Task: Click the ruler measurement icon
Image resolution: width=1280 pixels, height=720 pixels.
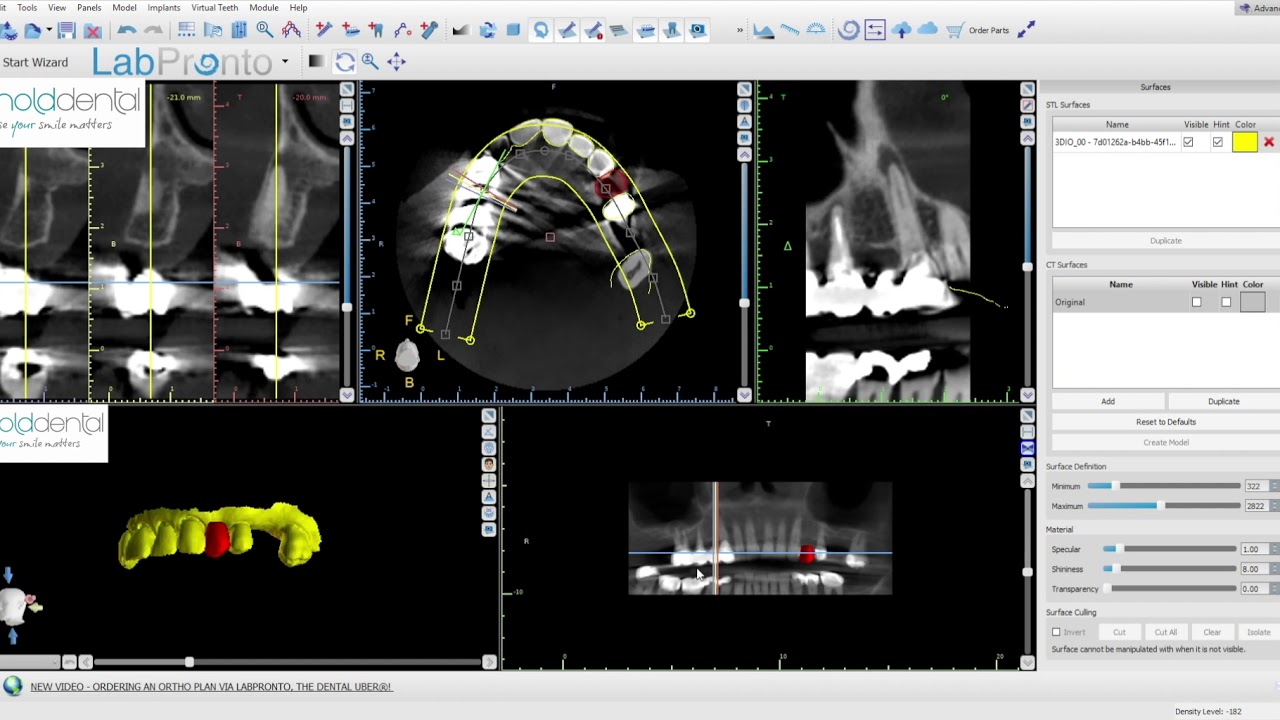Action: [790, 29]
